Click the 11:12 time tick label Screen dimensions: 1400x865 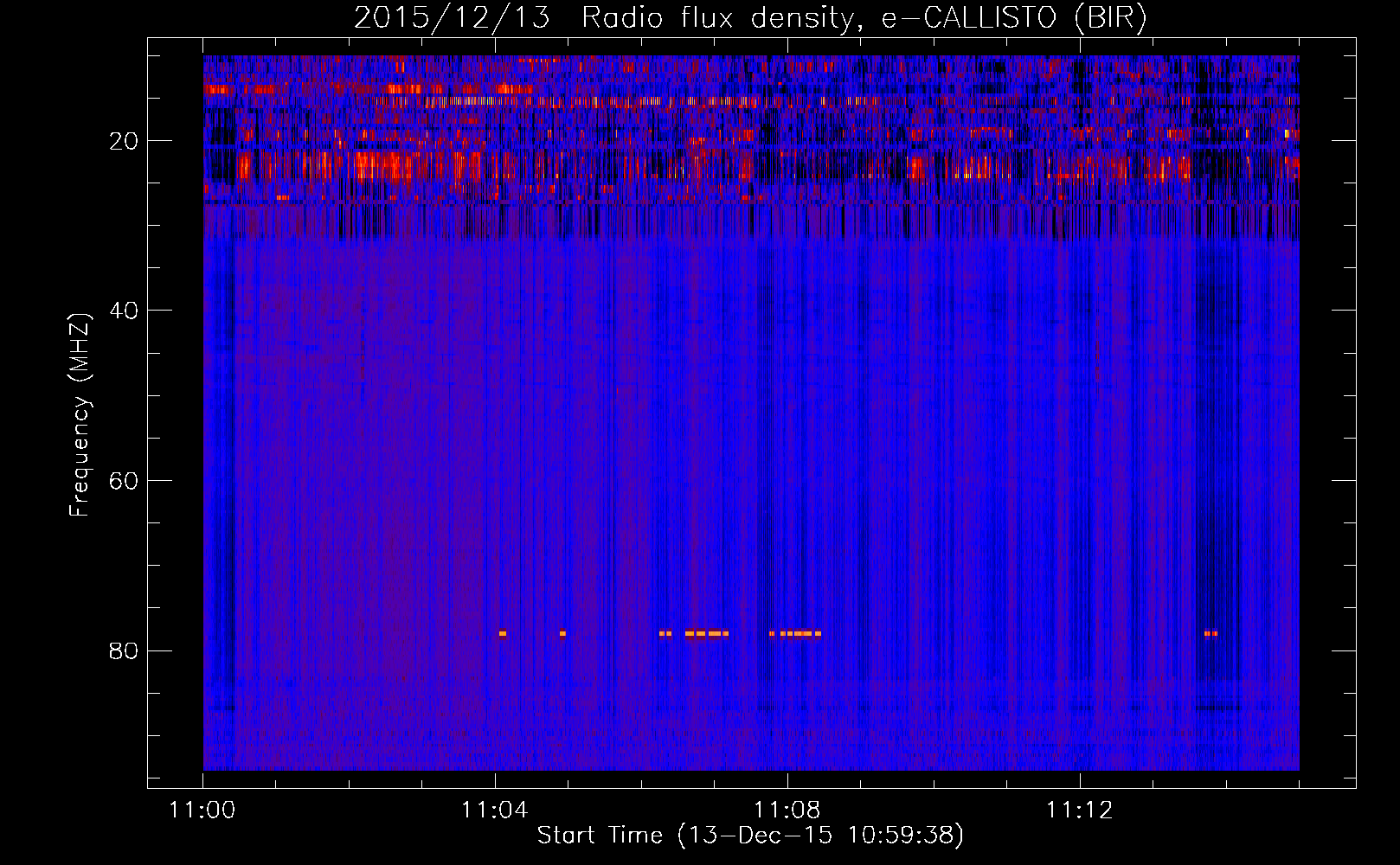tap(1079, 811)
